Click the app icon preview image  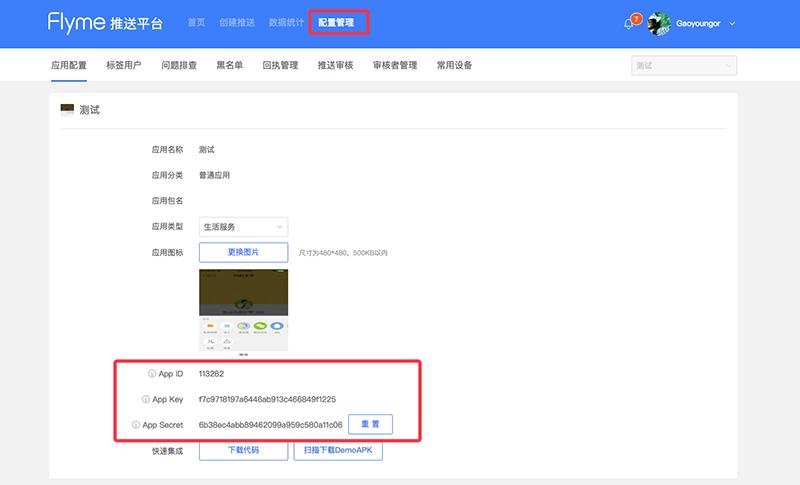[243, 310]
